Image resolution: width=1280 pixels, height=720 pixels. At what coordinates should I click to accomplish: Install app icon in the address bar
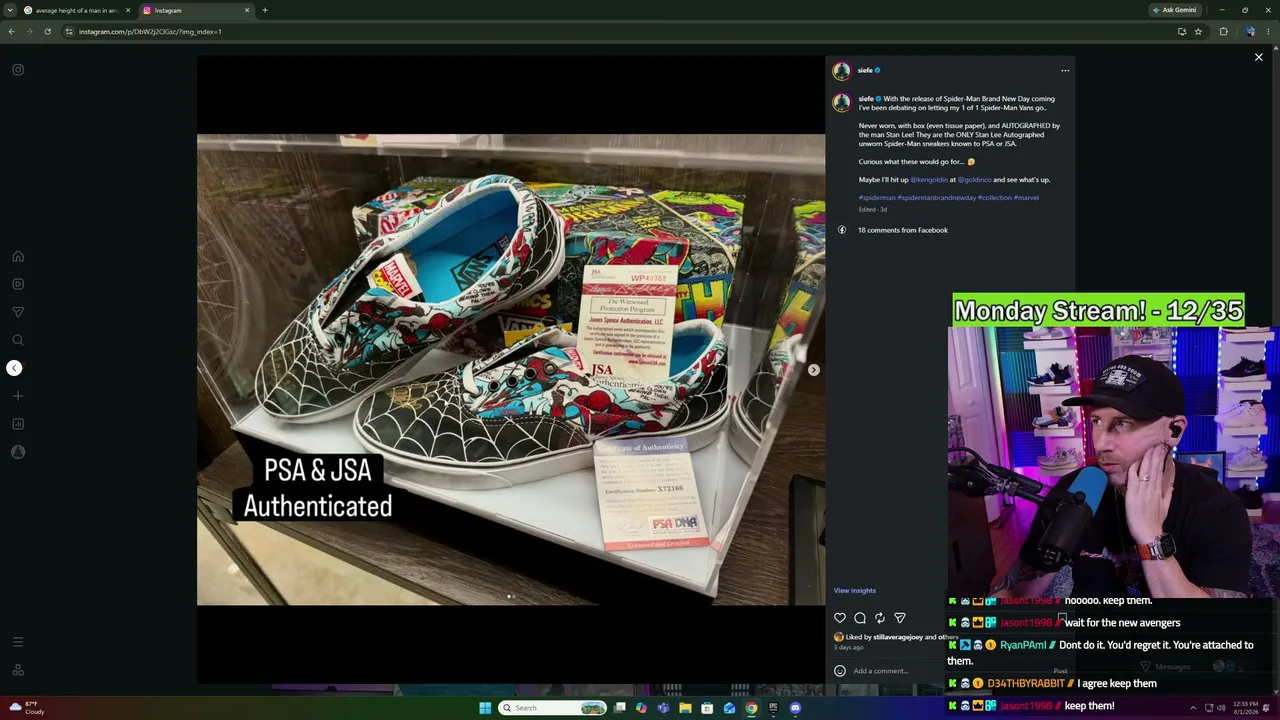point(1182,31)
